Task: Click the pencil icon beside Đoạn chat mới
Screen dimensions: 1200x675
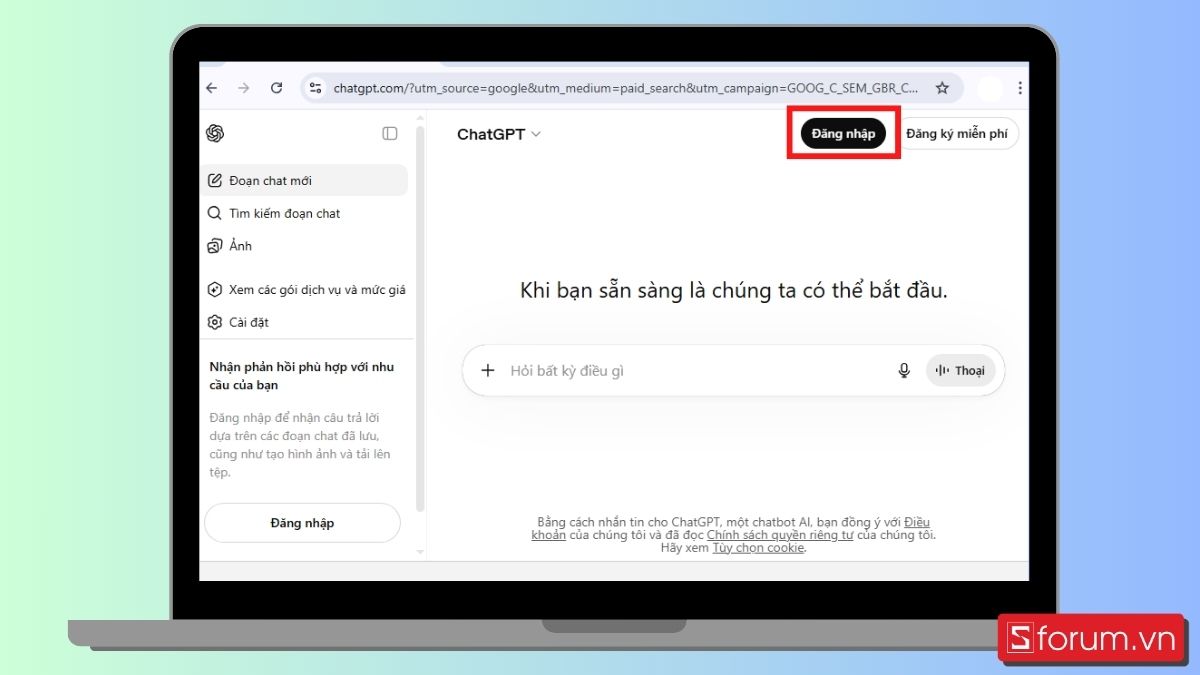Action: [x=214, y=181]
